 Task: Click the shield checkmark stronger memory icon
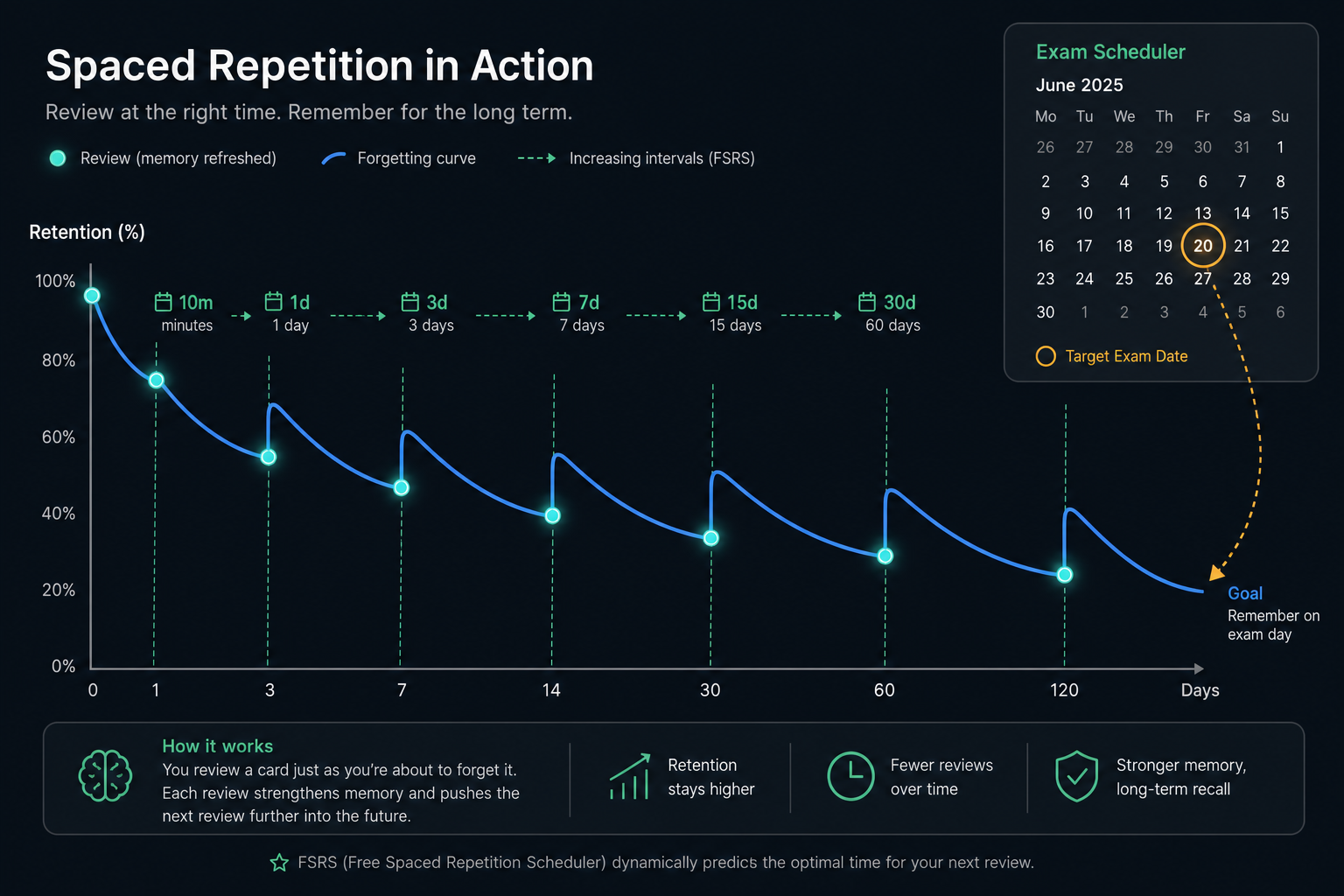tap(1076, 776)
